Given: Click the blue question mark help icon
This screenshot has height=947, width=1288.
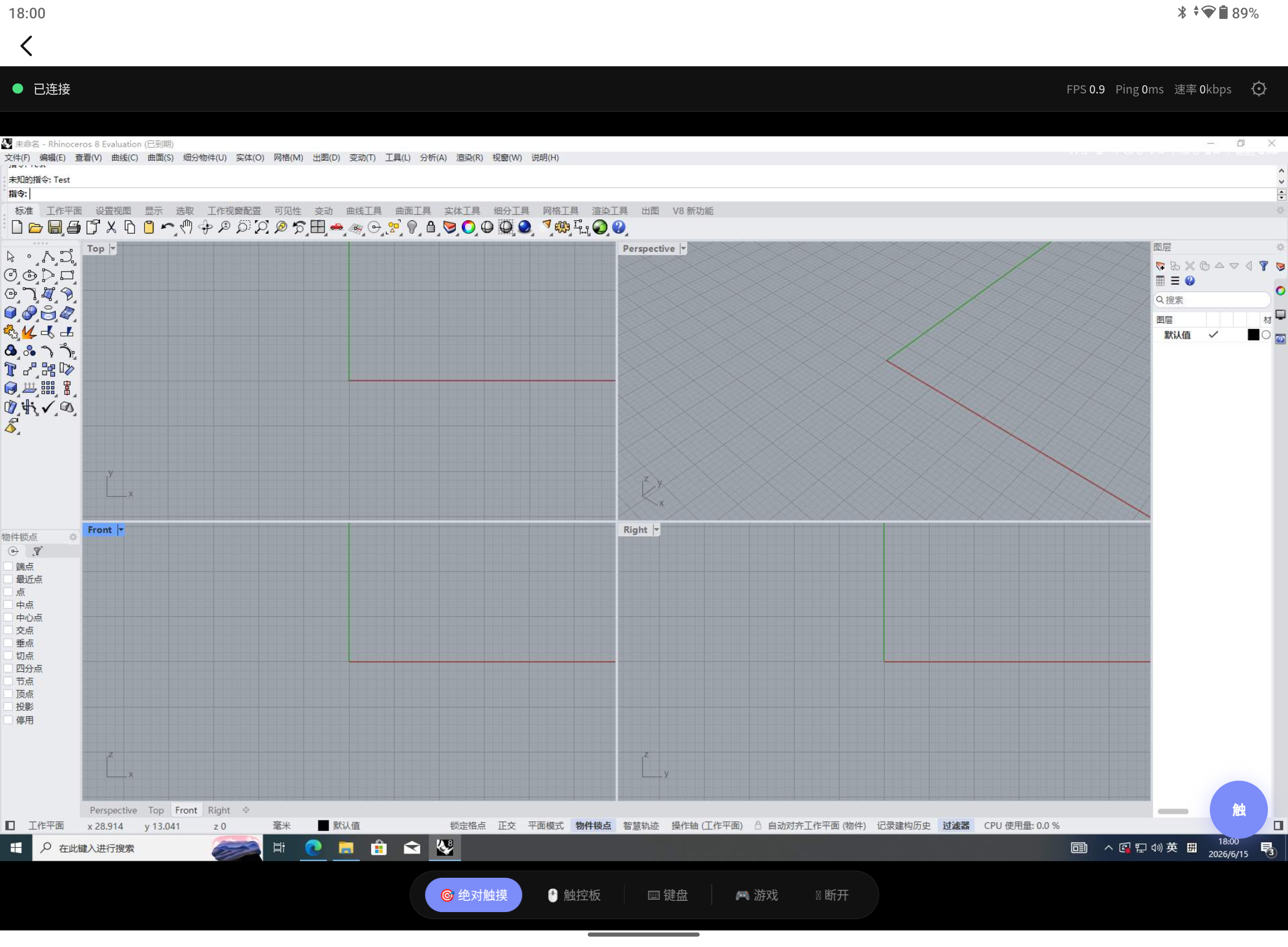Looking at the screenshot, I should pyautogui.click(x=619, y=227).
